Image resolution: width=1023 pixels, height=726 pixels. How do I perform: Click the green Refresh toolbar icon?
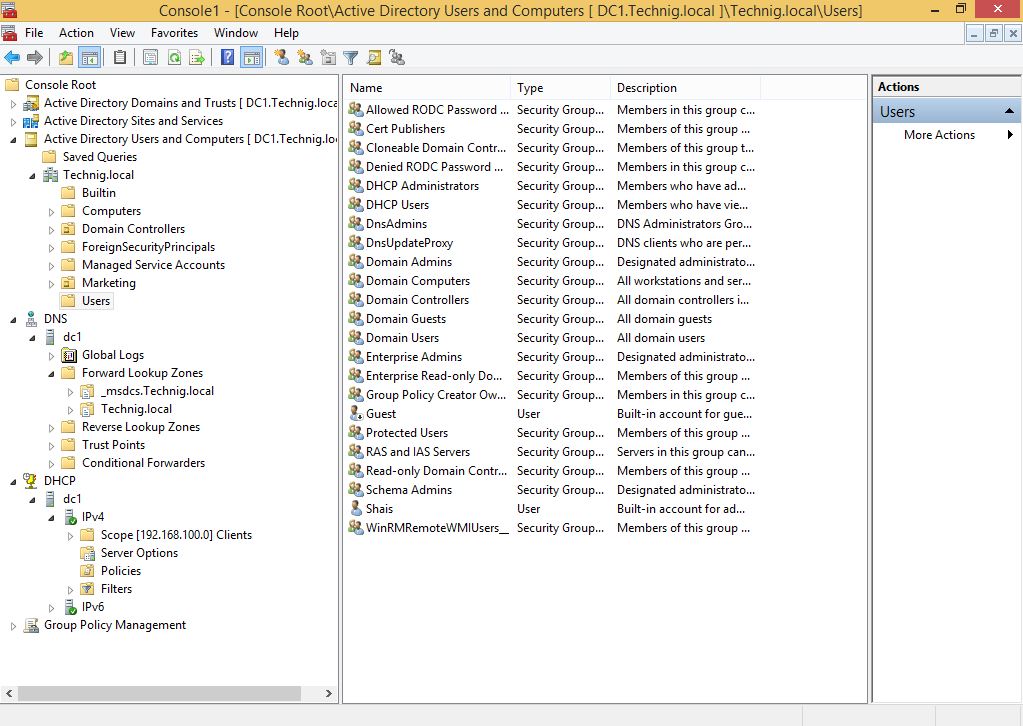pos(174,57)
